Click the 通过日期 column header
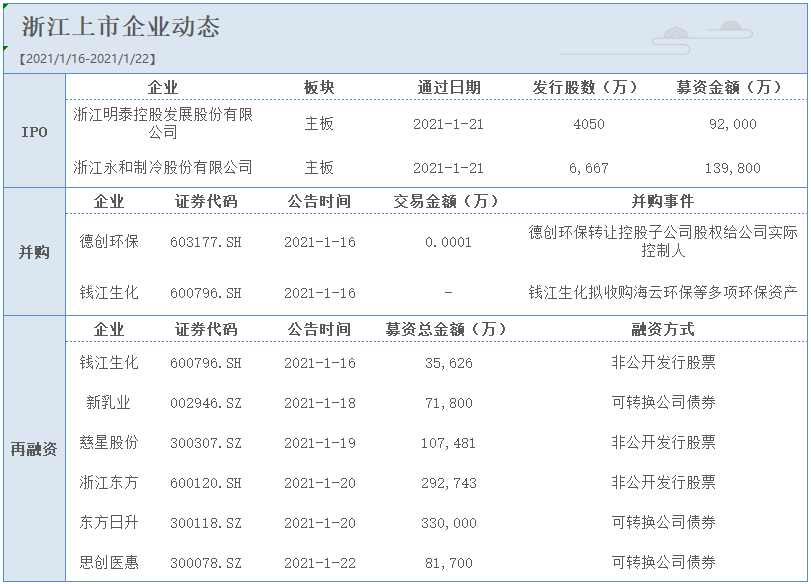The width and height of the screenshot is (811, 584). (449, 87)
